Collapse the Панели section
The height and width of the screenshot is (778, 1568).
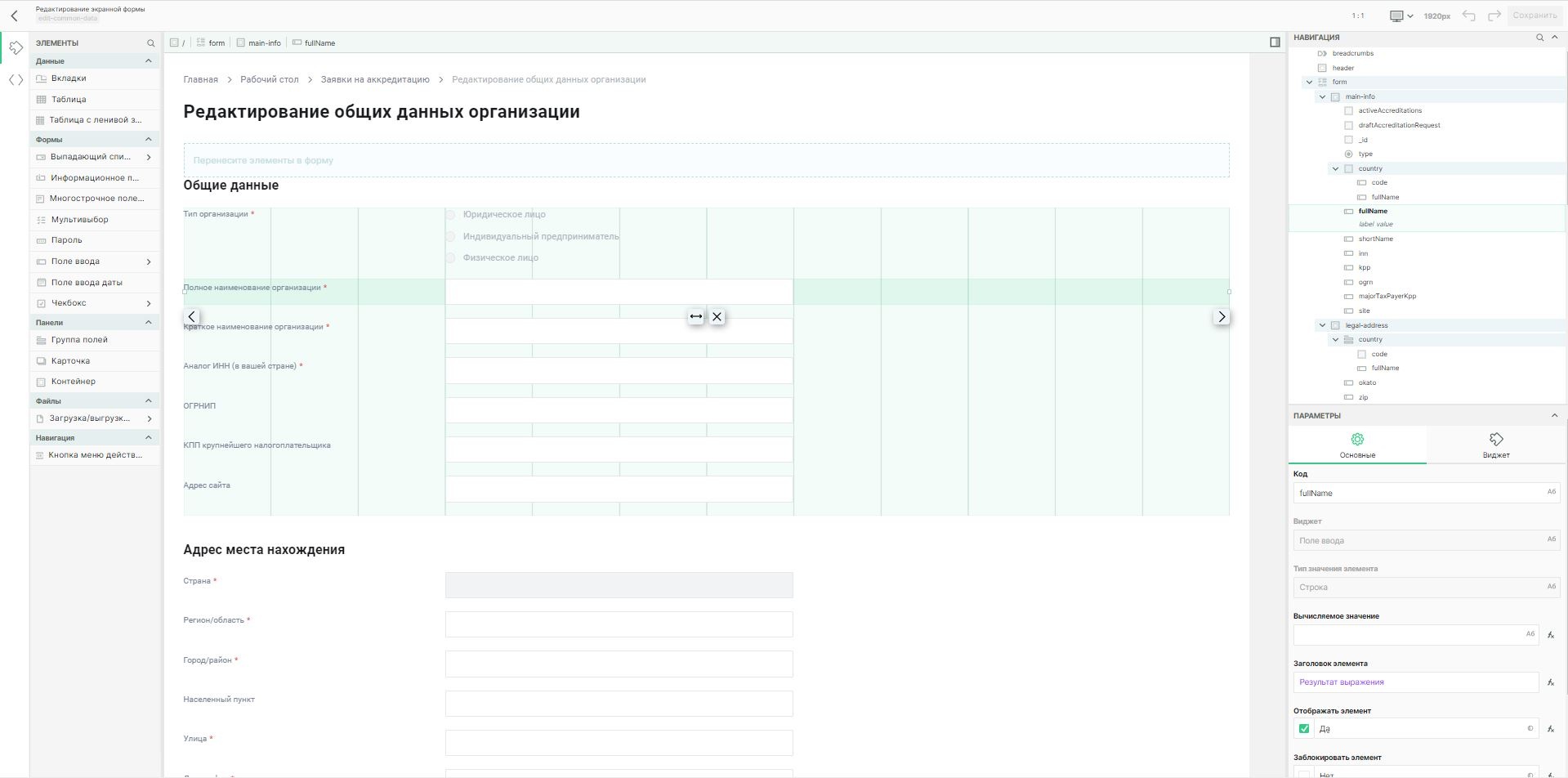[x=149, y=323]
